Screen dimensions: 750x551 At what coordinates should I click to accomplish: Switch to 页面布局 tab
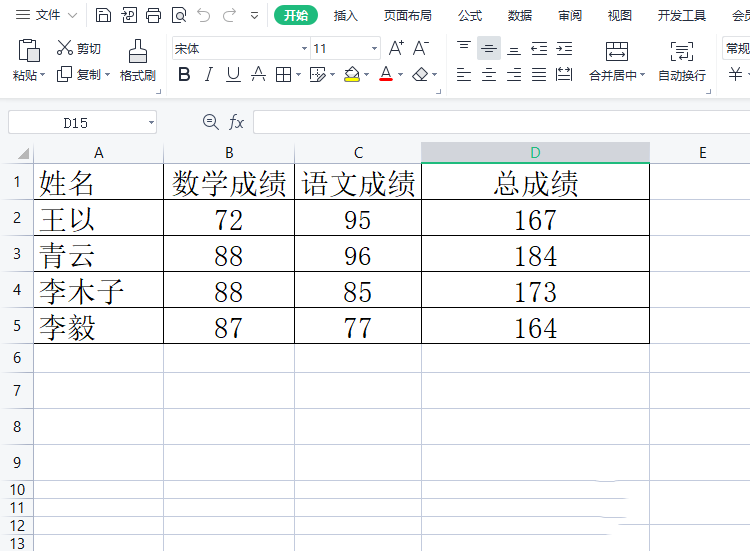tap(408, 16)
